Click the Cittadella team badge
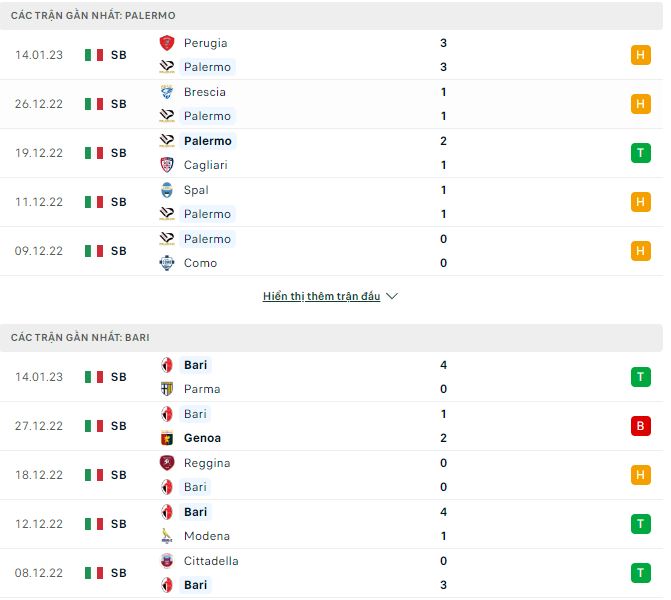 [167, 561]
